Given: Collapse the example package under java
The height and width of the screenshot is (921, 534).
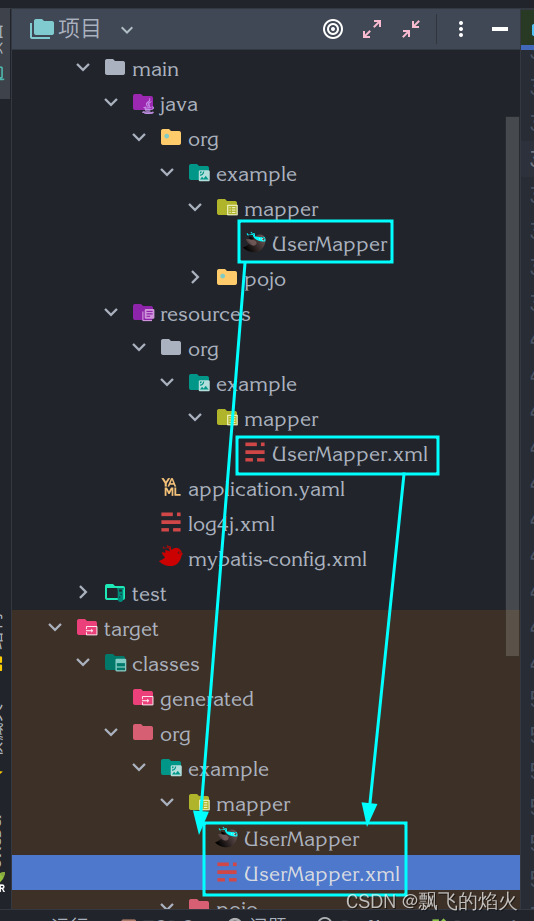Looking at the screenshot, I should (x=167, y=173).
